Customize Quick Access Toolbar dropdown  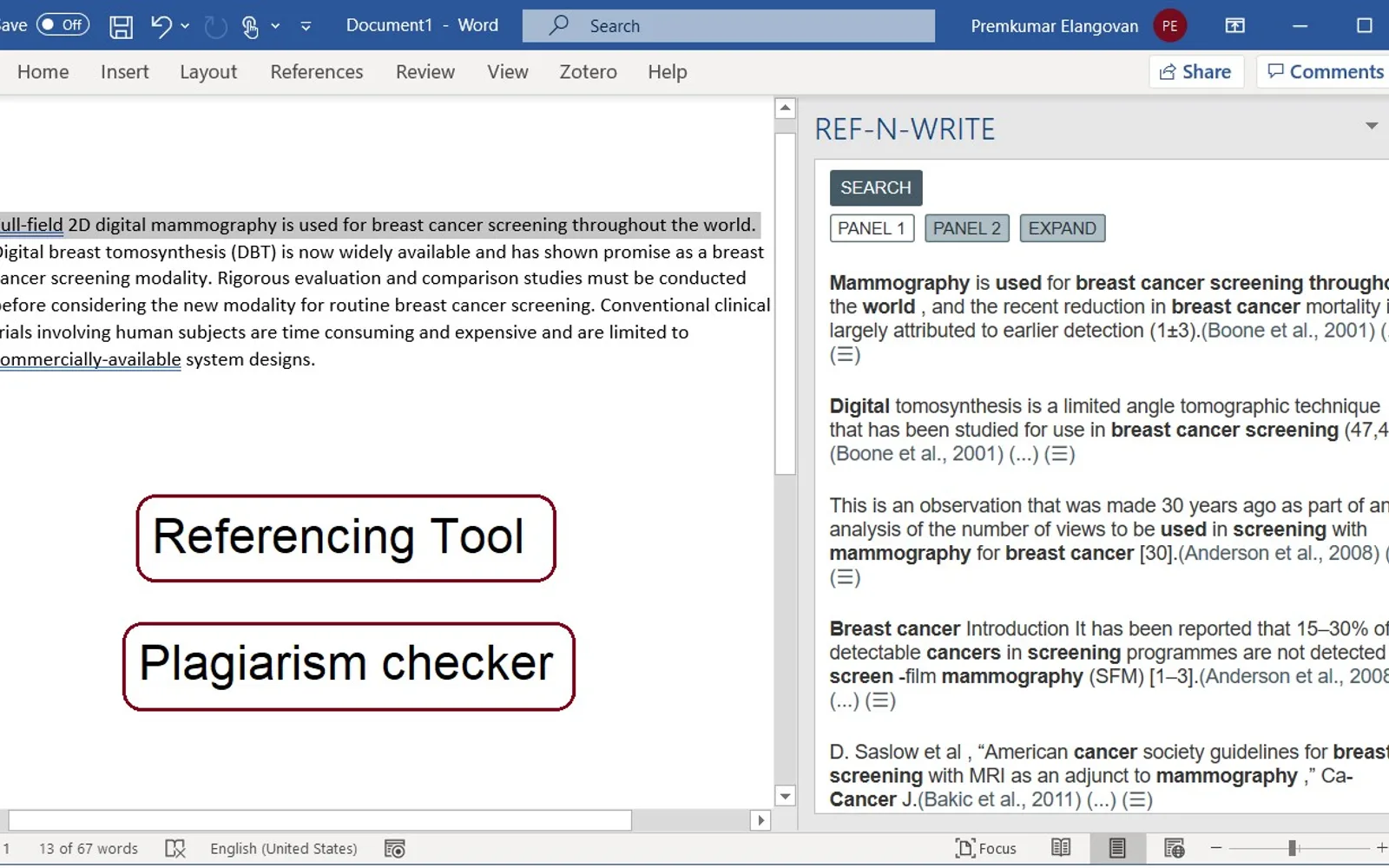click(306, 26)
